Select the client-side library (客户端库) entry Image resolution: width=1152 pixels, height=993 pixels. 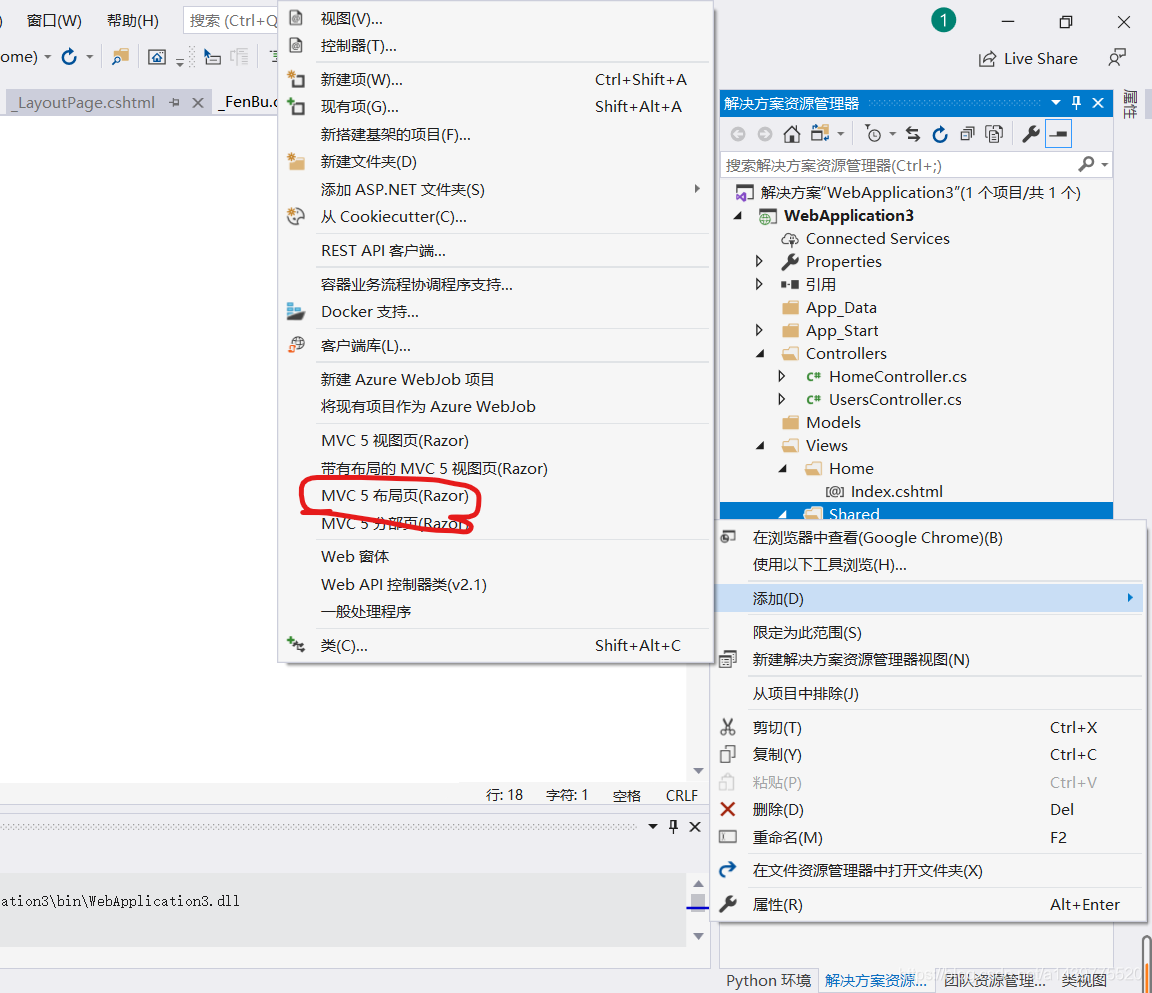click(x=496, y=345)
